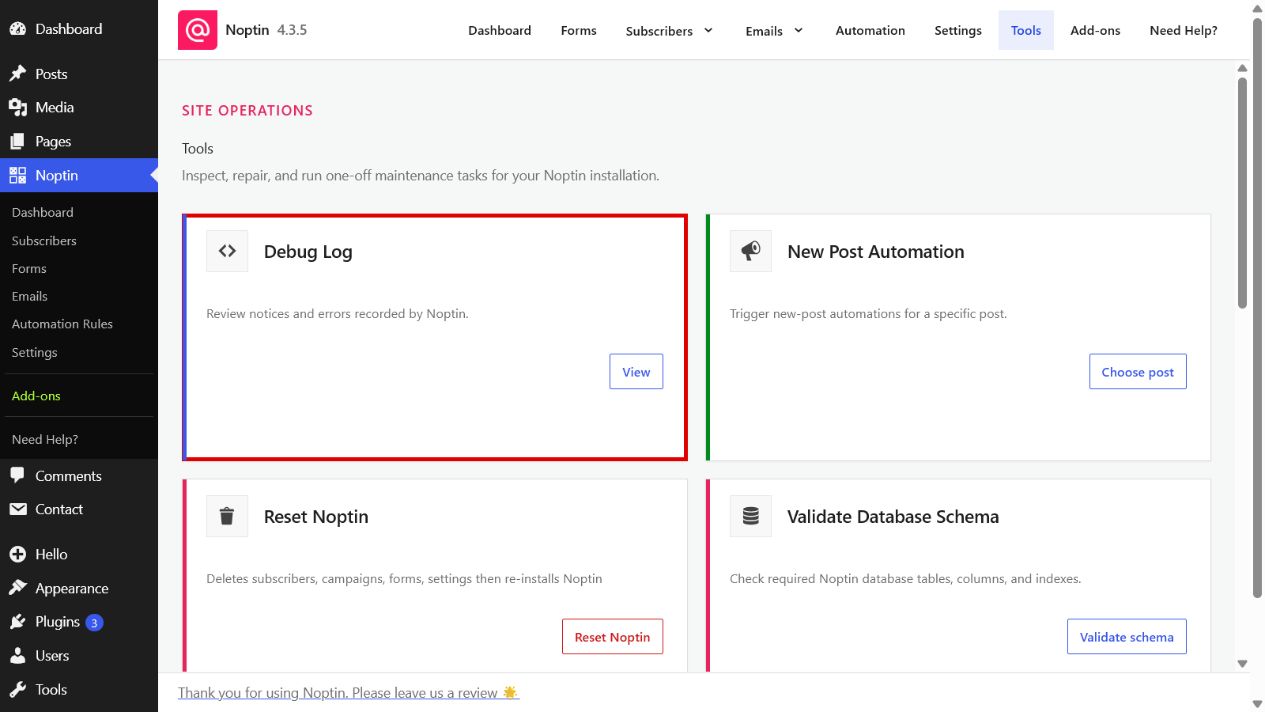1265x712 pixels.
Task: Expand the Subscribers dropdown chevron
Action: (x=708, y=30)
